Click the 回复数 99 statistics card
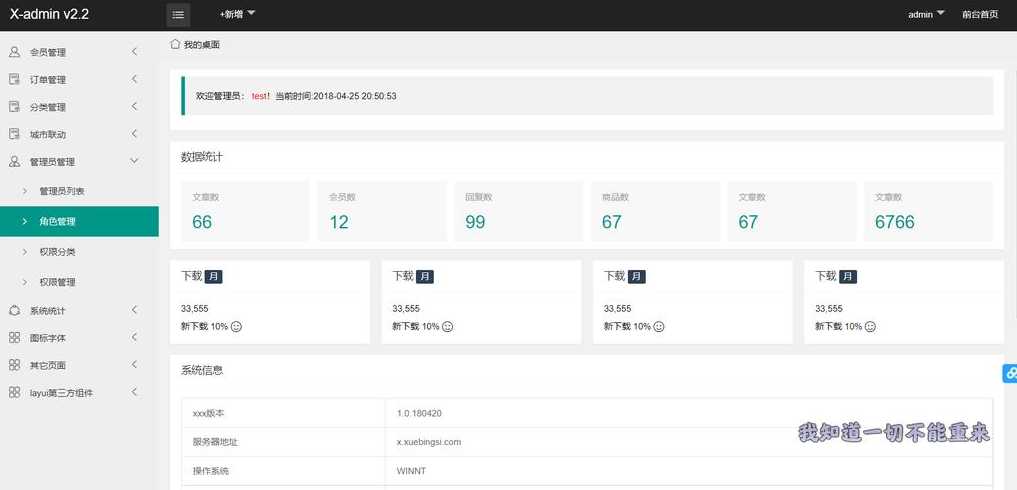 coord(518,212)
